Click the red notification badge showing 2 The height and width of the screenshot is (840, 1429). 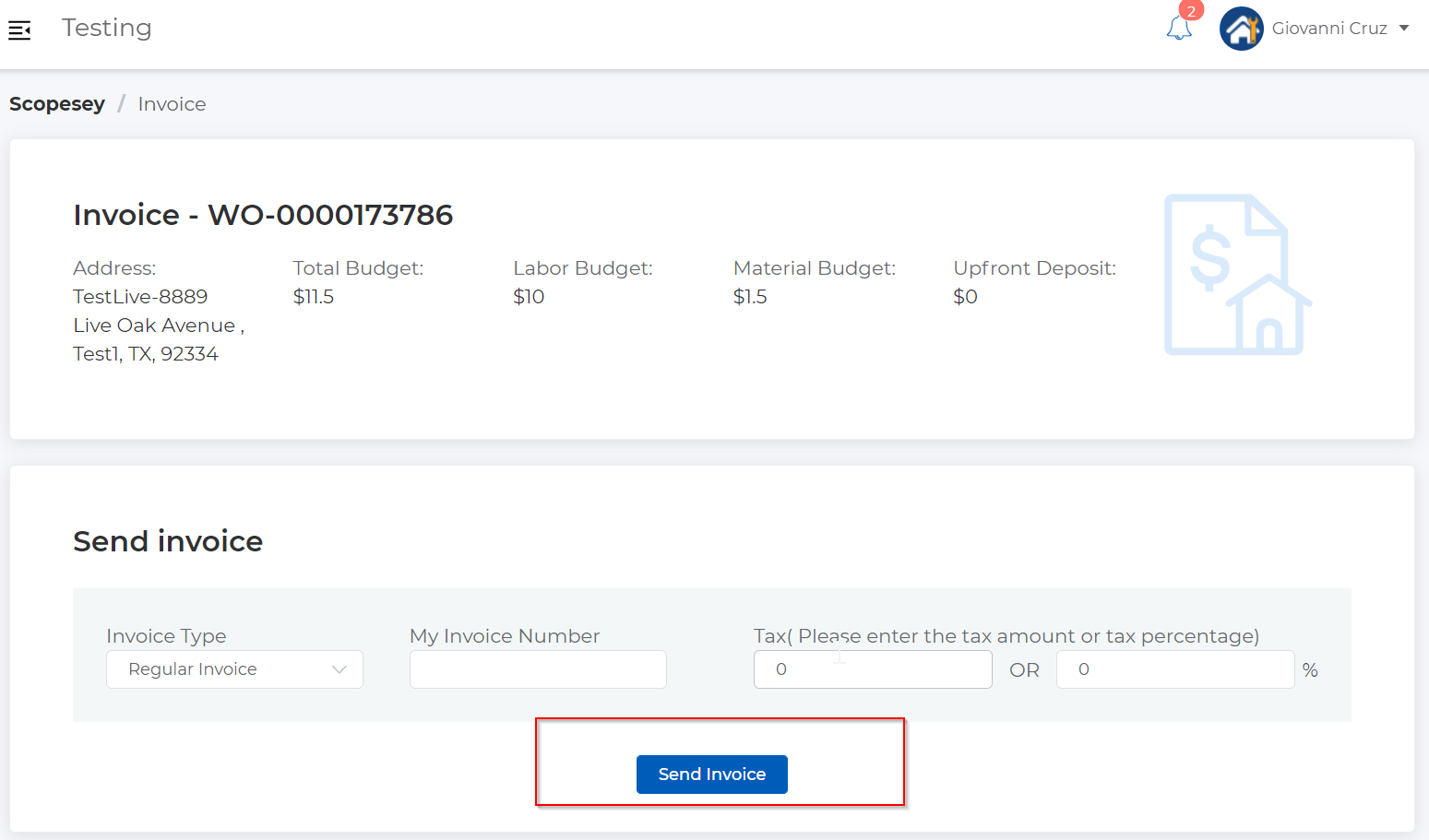(1190, 11)
